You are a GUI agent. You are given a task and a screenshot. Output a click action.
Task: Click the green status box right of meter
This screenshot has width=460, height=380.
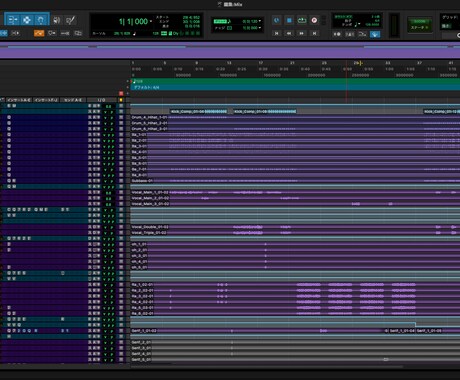[x=420, y=25]
